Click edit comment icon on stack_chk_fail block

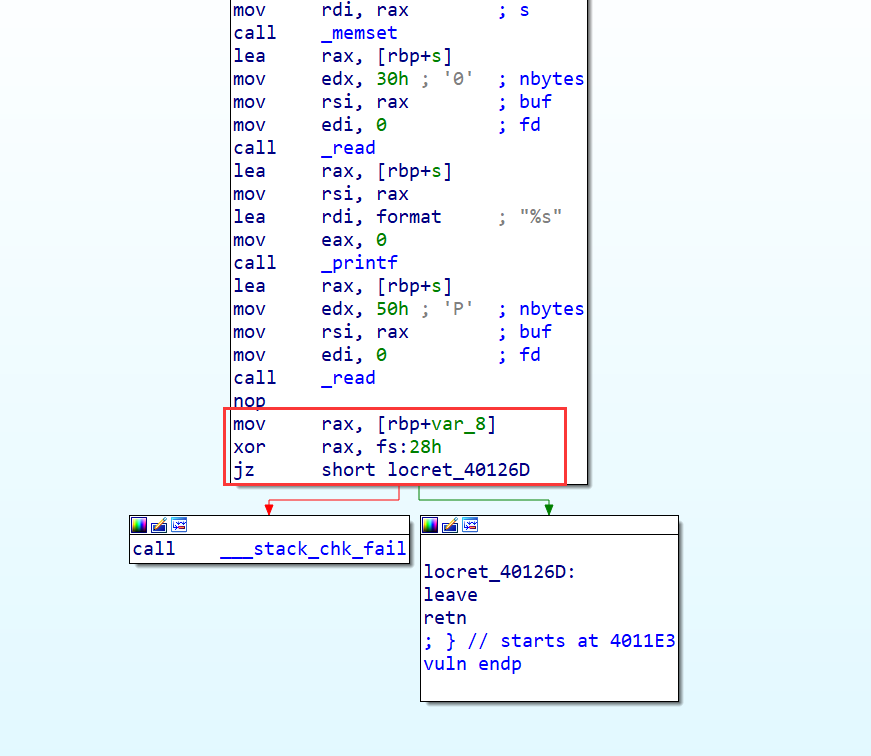pyautogui.click(x=159, y=525)
